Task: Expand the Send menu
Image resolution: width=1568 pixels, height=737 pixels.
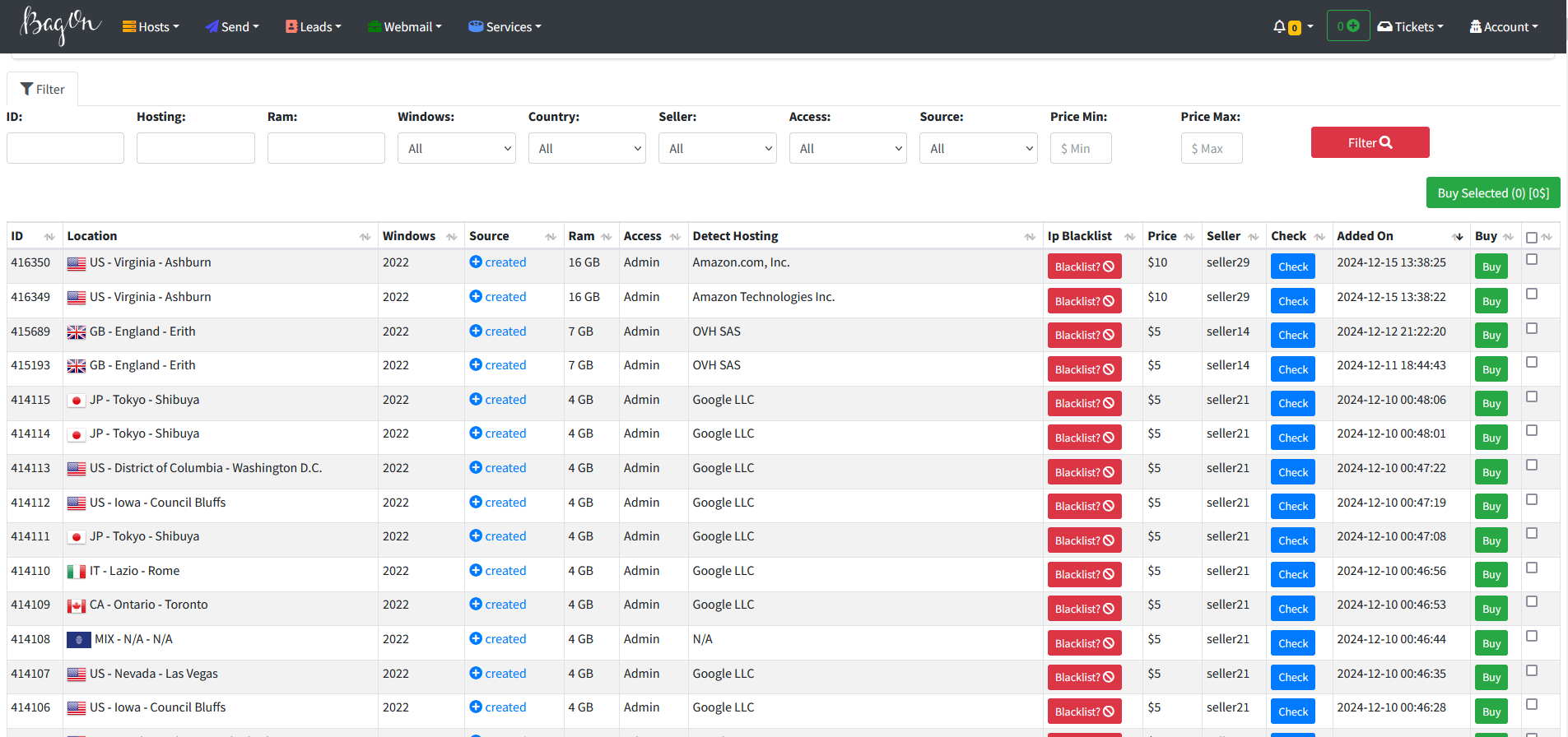Action: click(x=232, y=27)
